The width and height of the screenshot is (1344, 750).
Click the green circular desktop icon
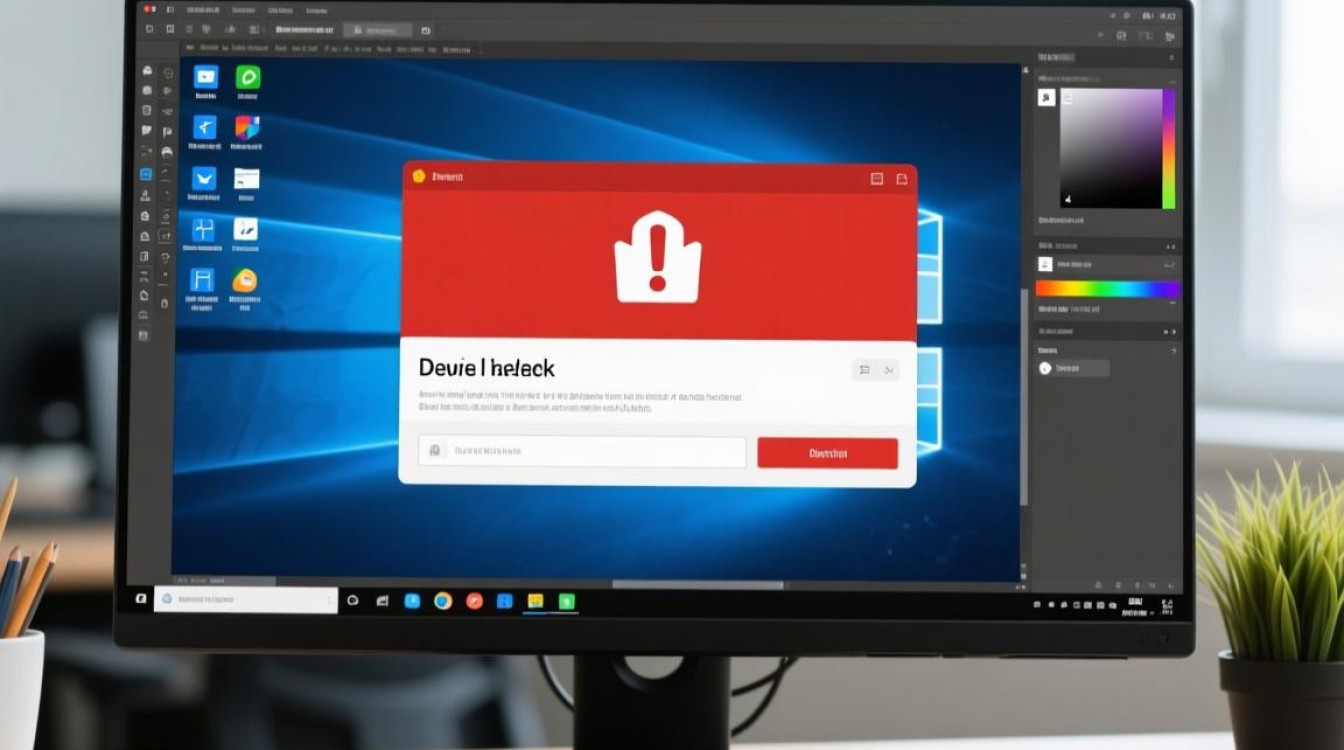click(x=247, y=77)
